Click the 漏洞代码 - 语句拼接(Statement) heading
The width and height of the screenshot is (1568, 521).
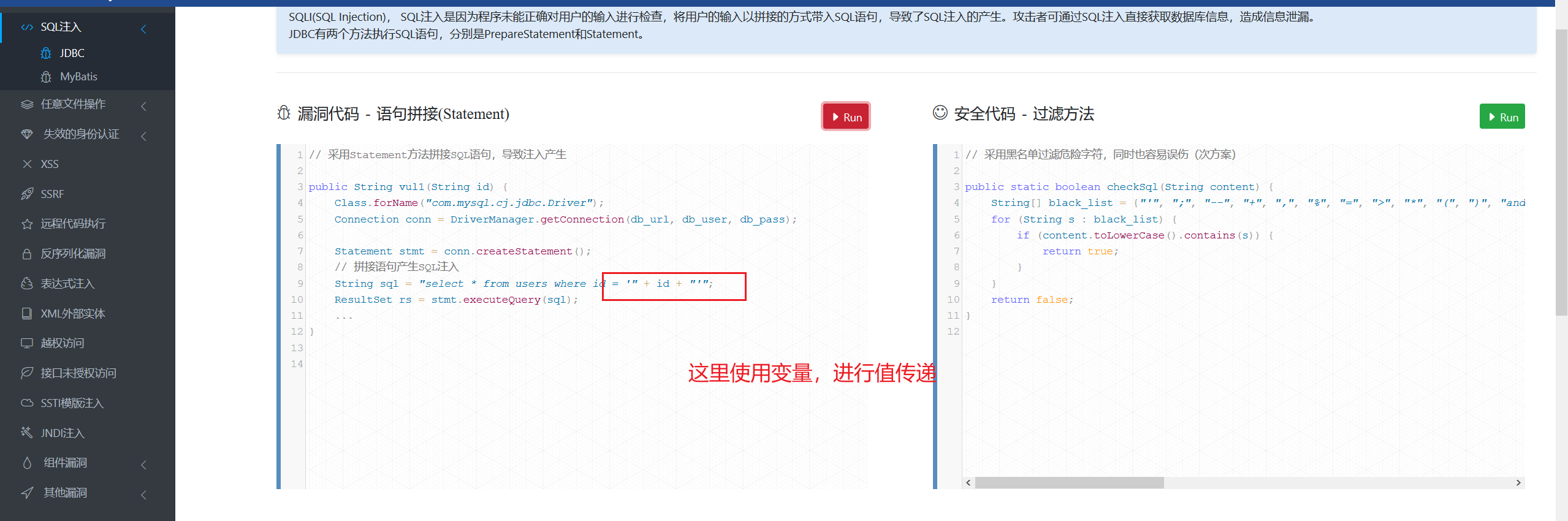[403, 114]
